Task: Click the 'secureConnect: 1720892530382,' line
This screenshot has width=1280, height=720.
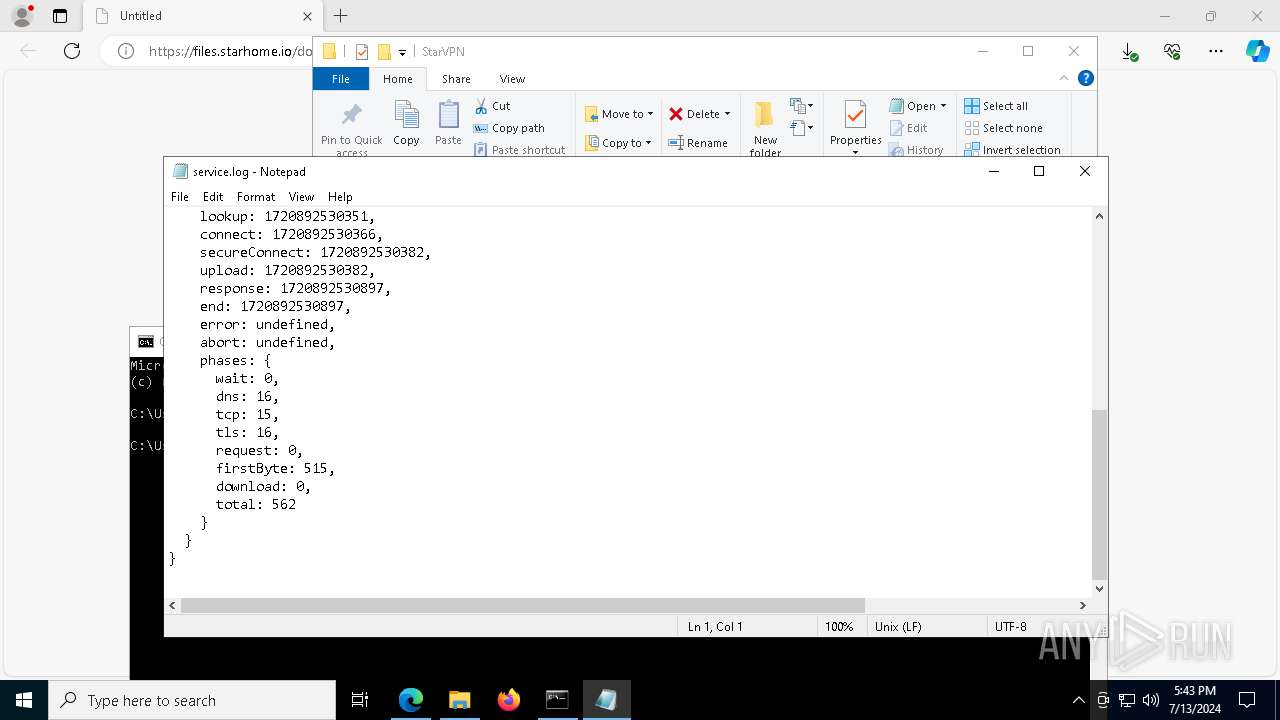Action: [315, 252]
